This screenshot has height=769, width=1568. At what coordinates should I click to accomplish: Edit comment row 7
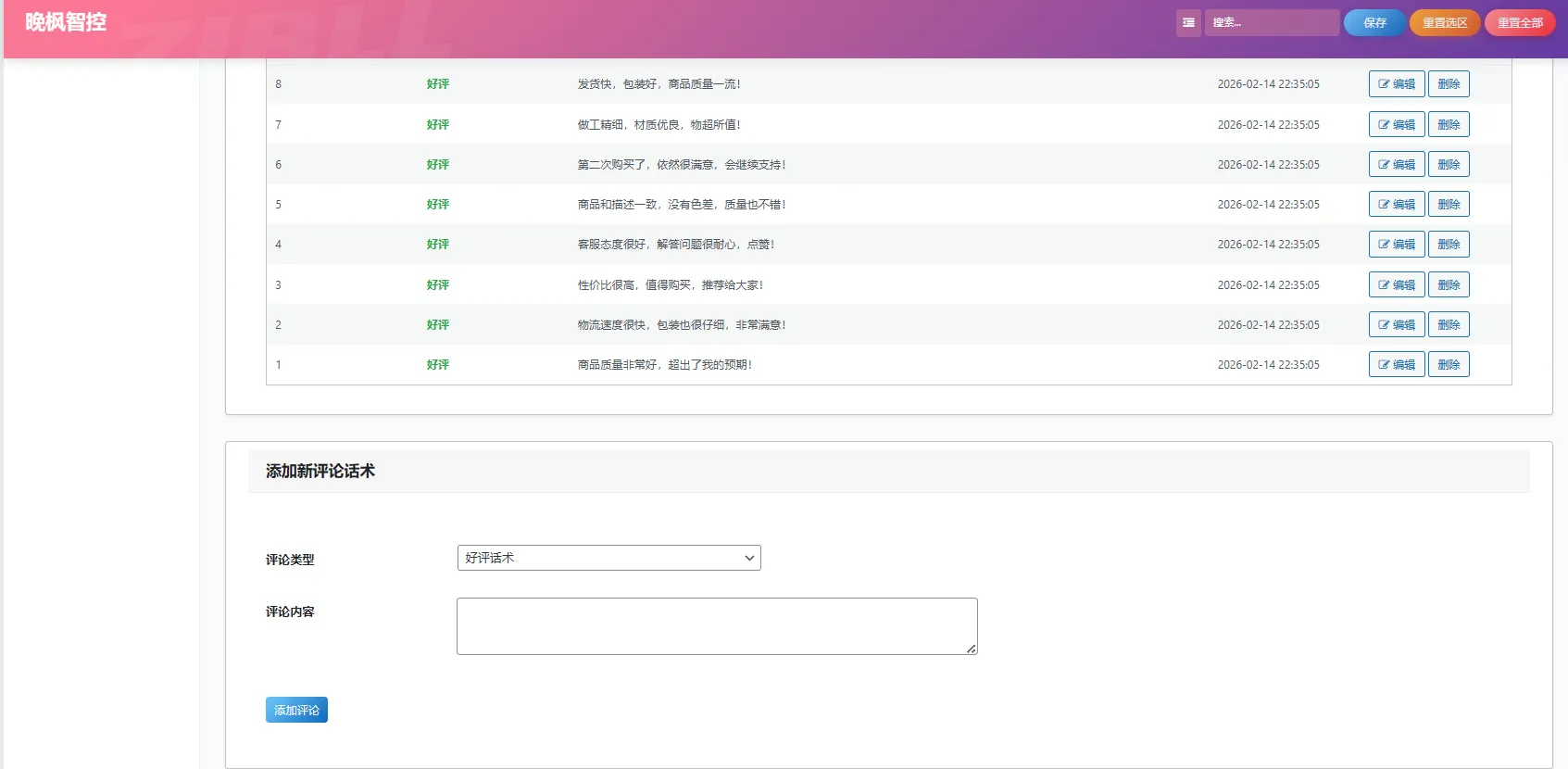[x=1396, y=125]
